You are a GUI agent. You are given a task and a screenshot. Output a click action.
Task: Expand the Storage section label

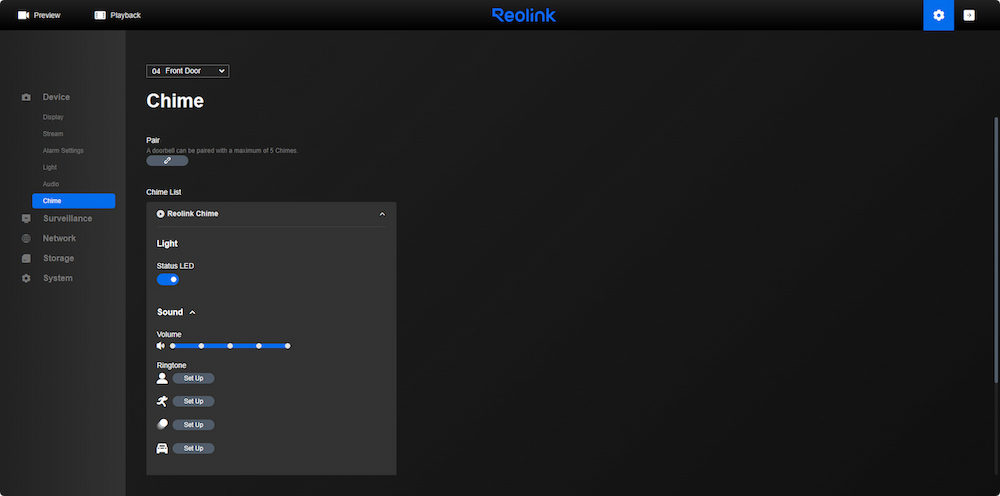click(x=59, y=258)
